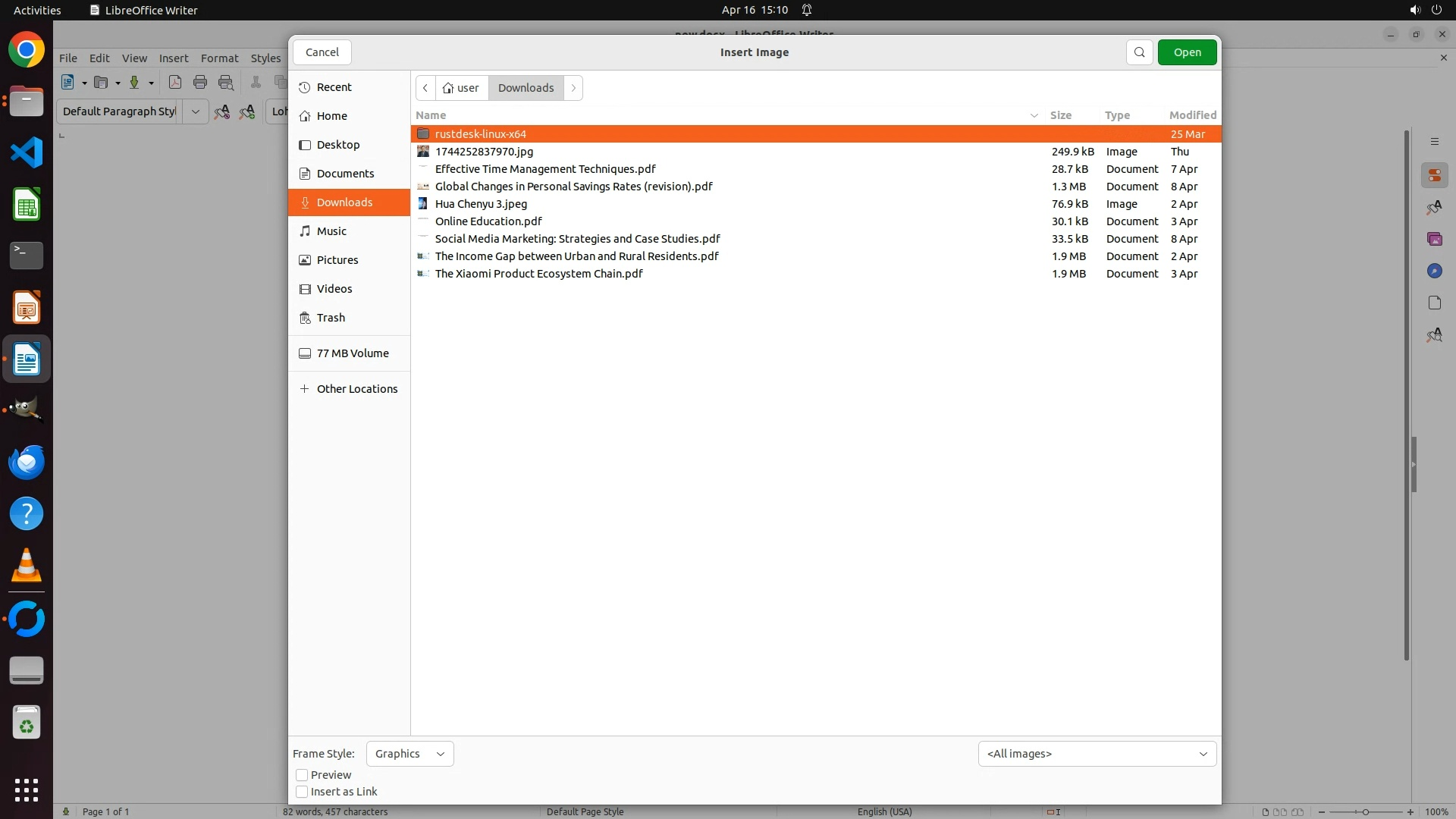This screenshot has width=1456, height=819.
Task: Launch Thunderbird from the dock
Action: click(x=27, y=463)
